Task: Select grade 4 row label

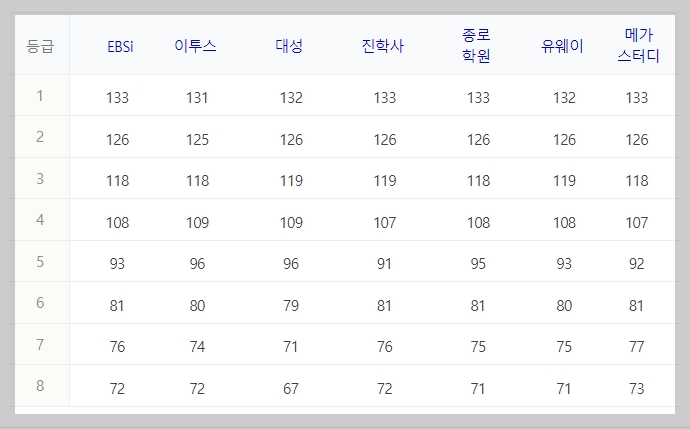Action: [40, 220]
